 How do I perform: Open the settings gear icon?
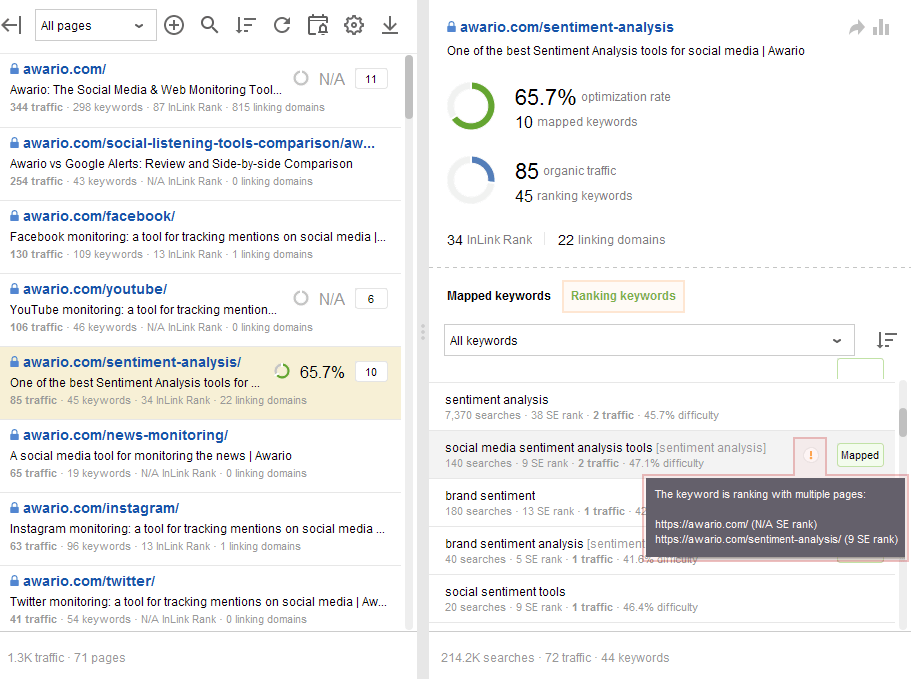[354, 25]
